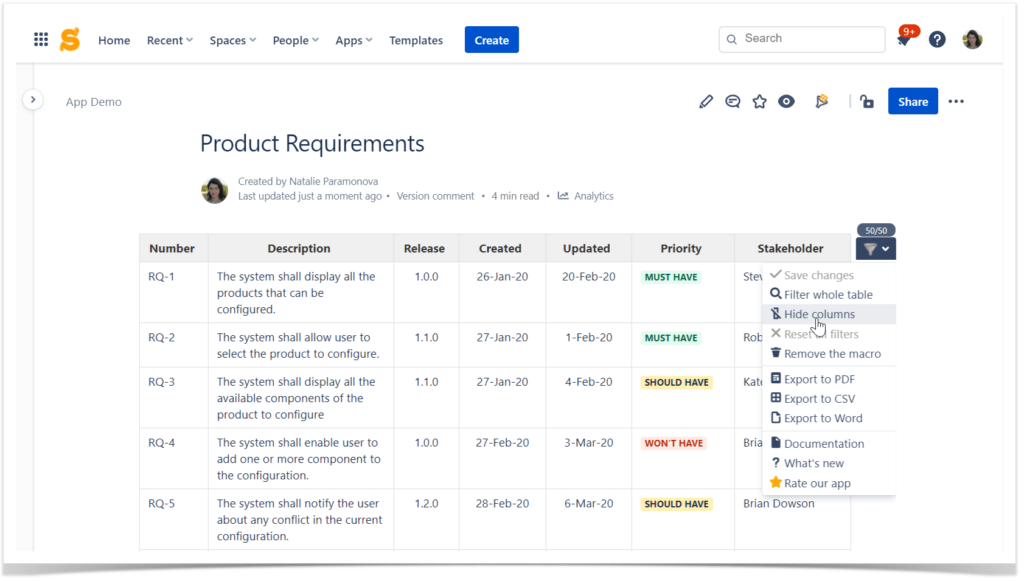Click the Create button

click(x=491, y=39)
